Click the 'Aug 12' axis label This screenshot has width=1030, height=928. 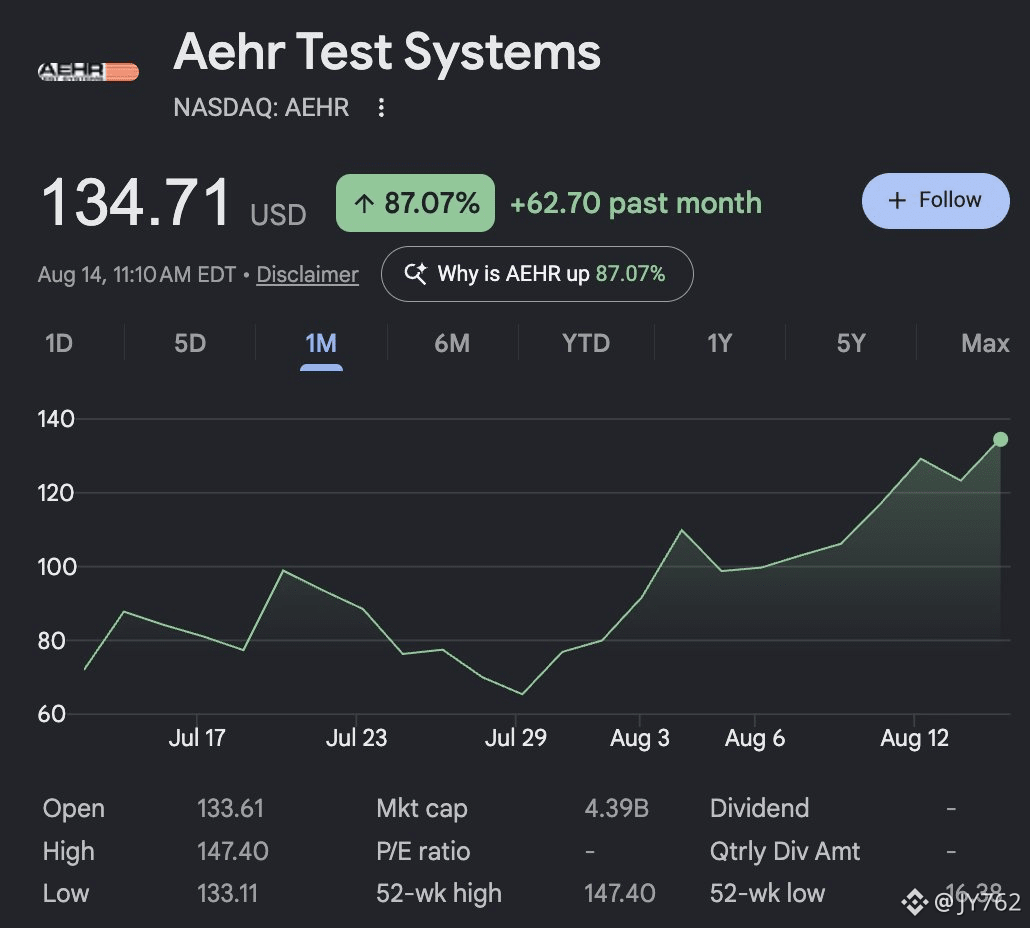click(914, 738)
